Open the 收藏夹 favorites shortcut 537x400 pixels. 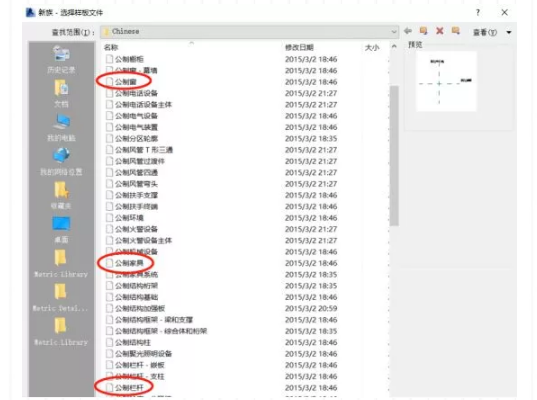point(61,195)
